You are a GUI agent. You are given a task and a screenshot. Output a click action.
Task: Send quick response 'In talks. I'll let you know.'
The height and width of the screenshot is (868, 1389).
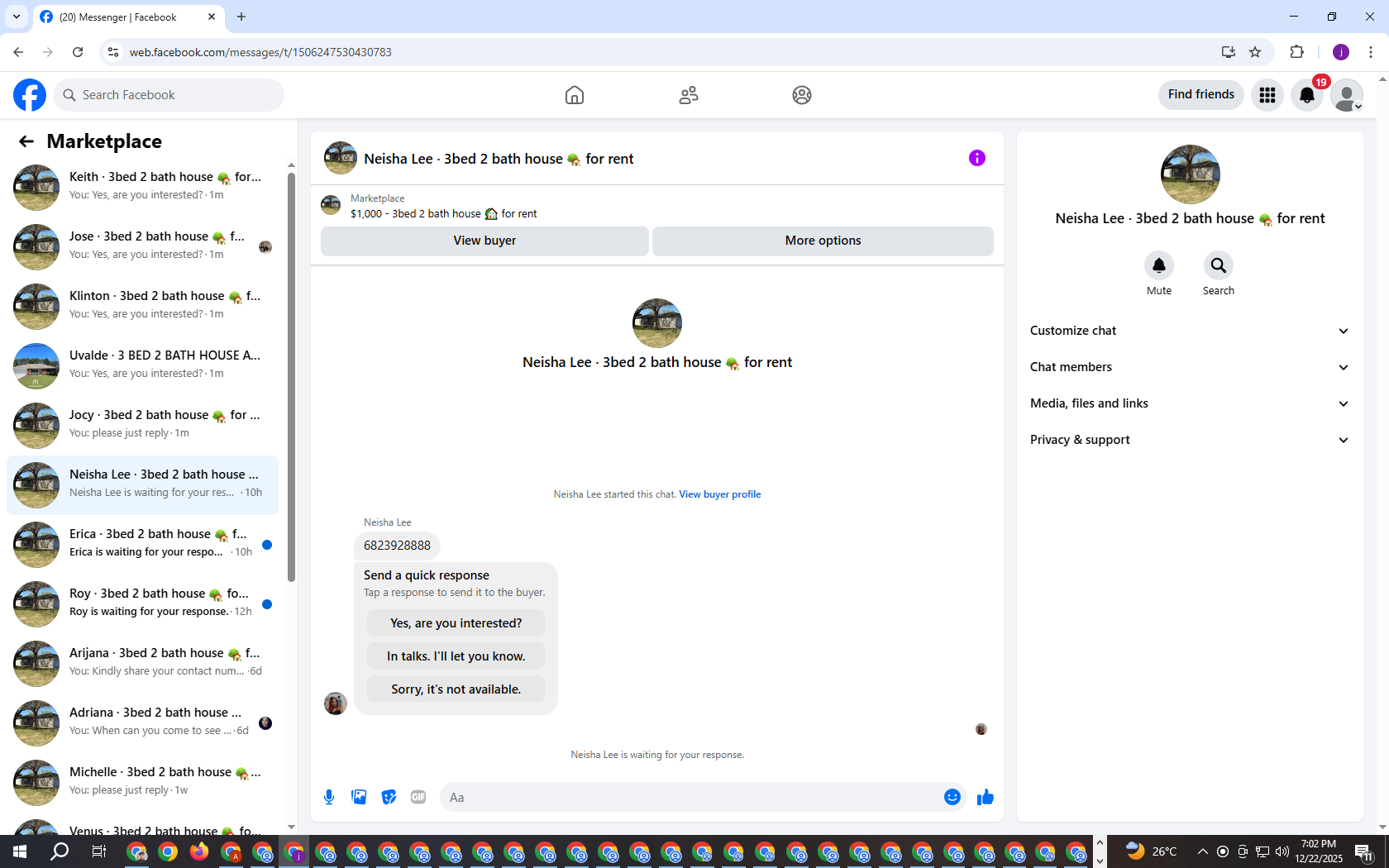tap(456, 656)
